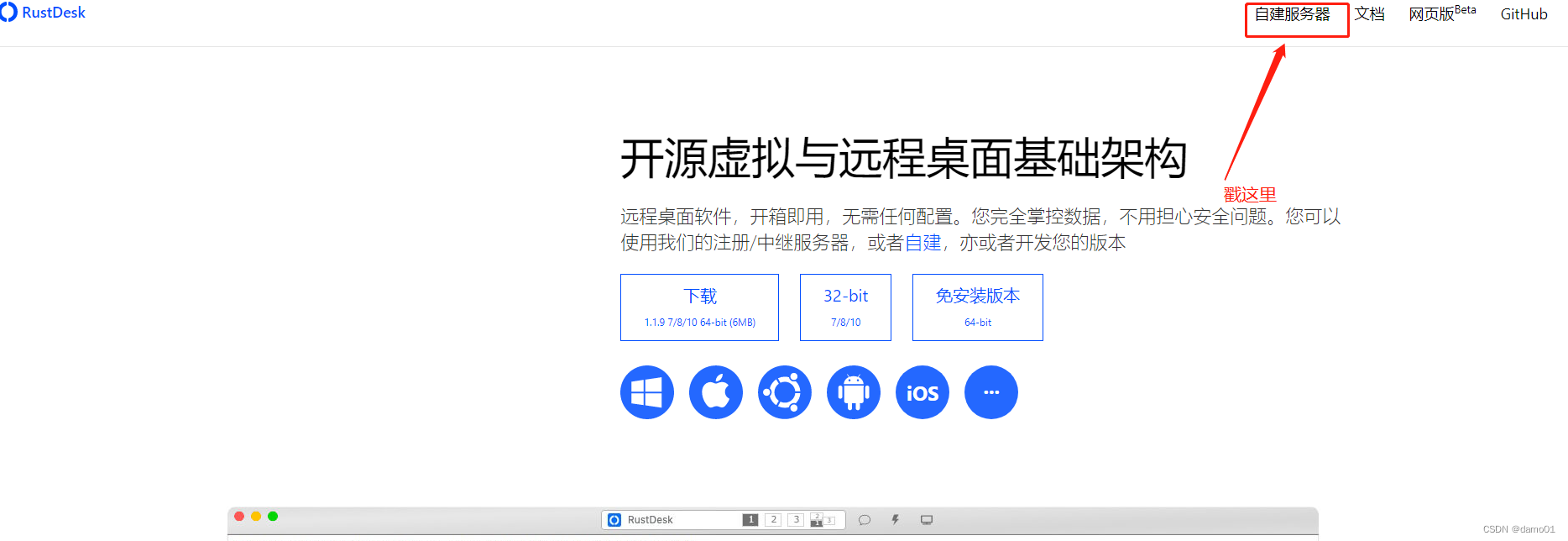Select the Apple macOS platform icon
Image resolution: width=1568 pixels, height=541 pixels.
click(x=716, y=392)
